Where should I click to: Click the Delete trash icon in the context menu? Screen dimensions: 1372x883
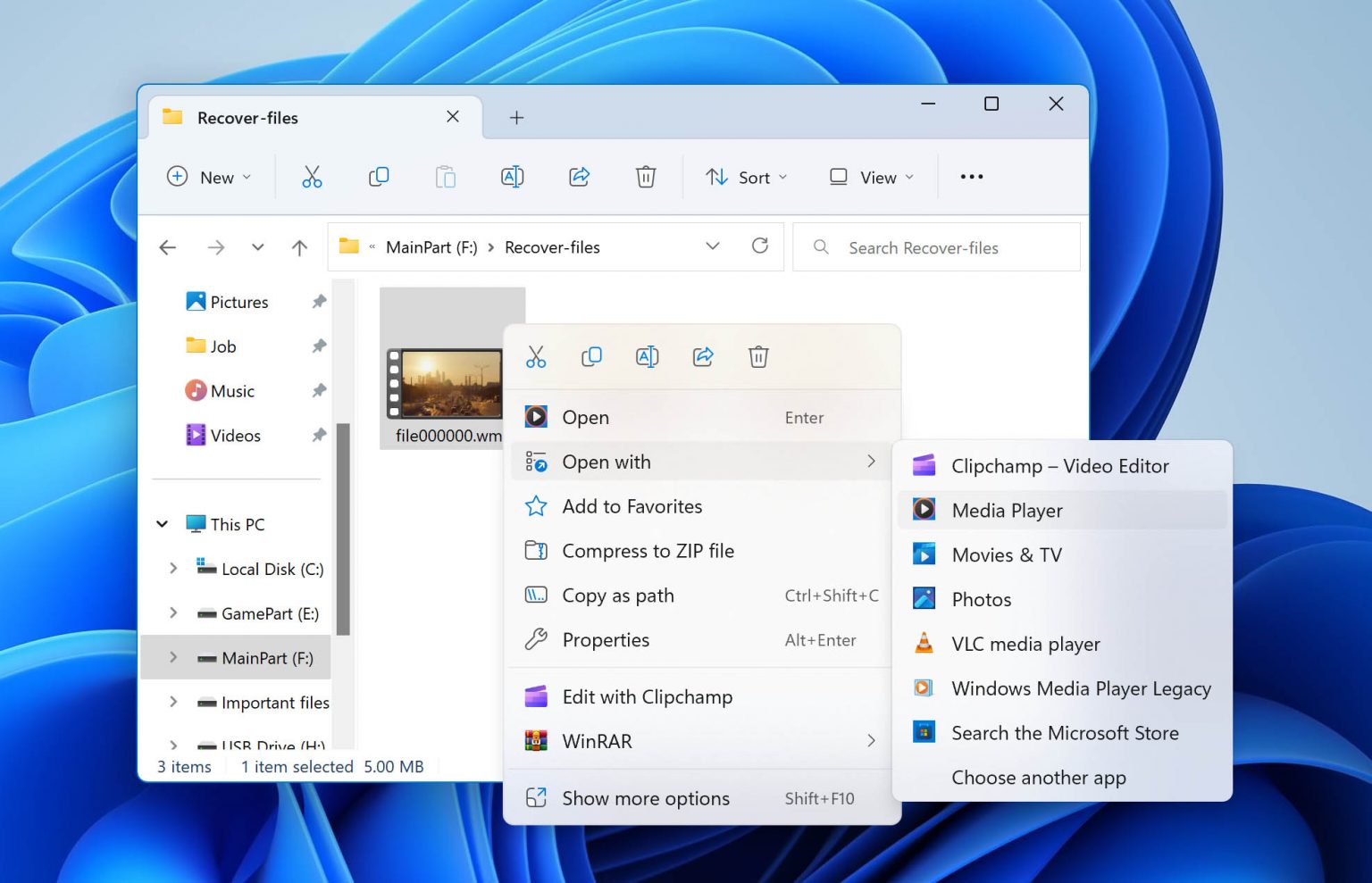coord(758,357)
